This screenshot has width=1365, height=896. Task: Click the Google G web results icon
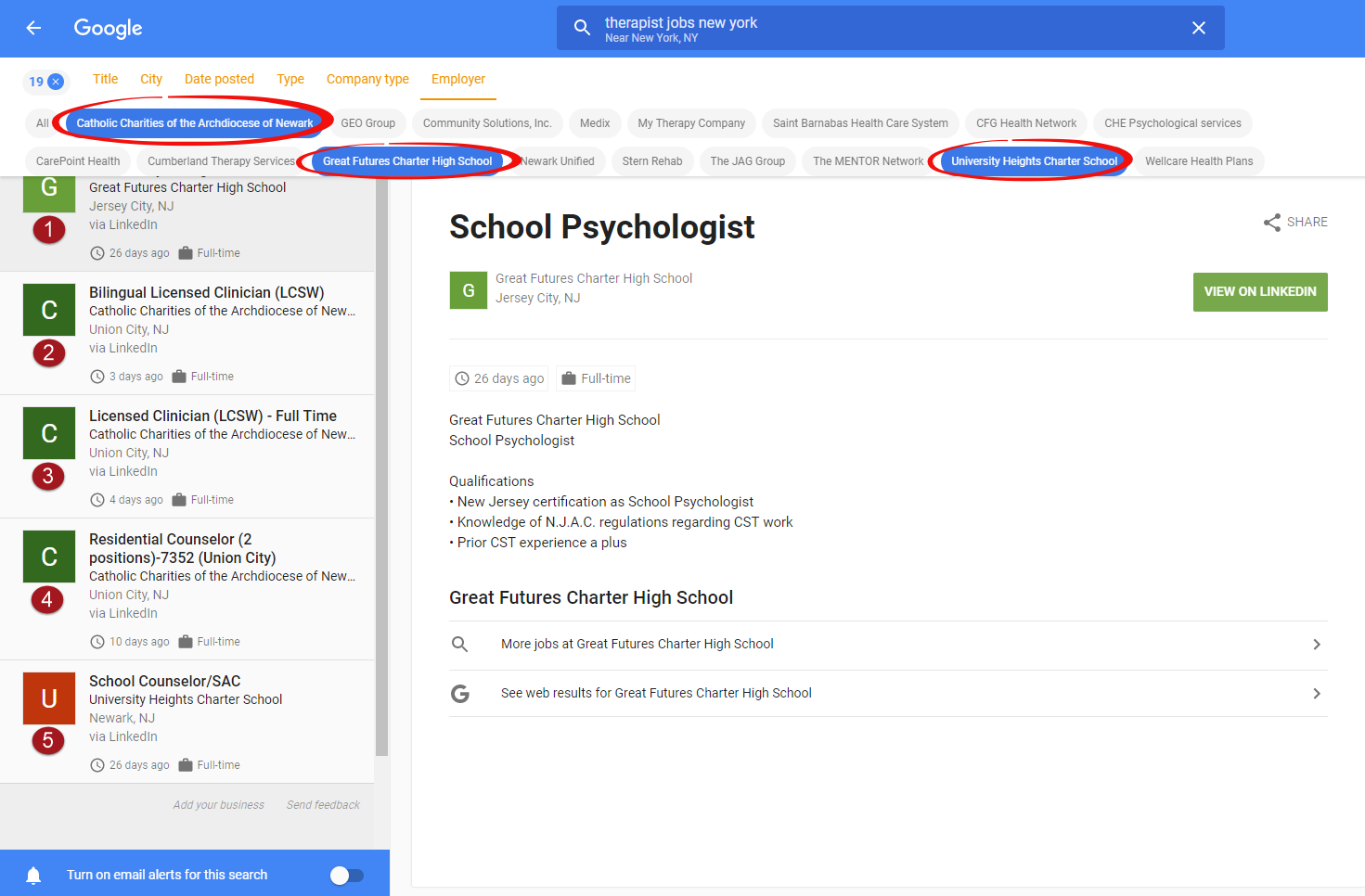[459, 693]
